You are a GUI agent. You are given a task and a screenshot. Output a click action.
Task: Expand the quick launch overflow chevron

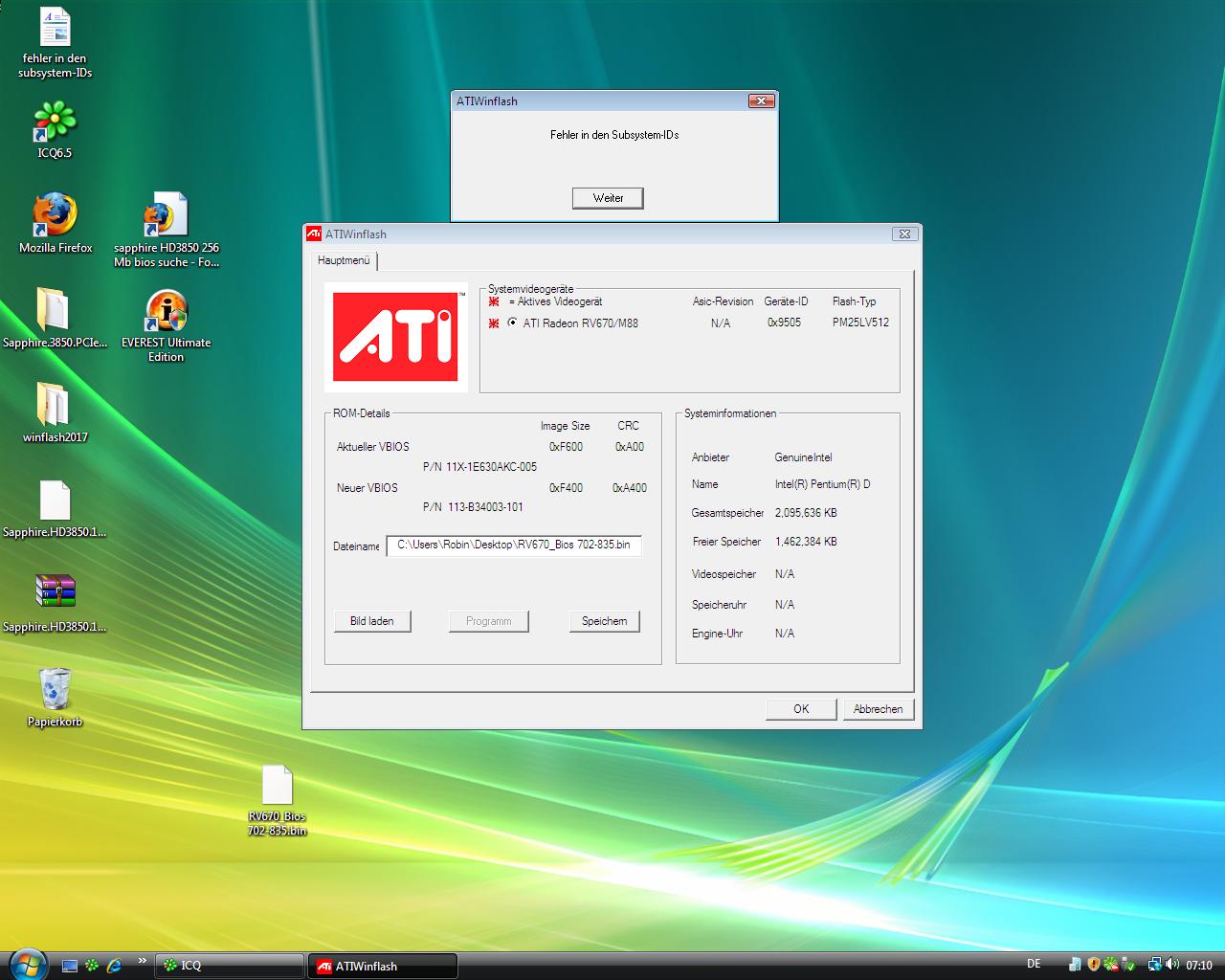pyautogui.click(x=143, y=961)
